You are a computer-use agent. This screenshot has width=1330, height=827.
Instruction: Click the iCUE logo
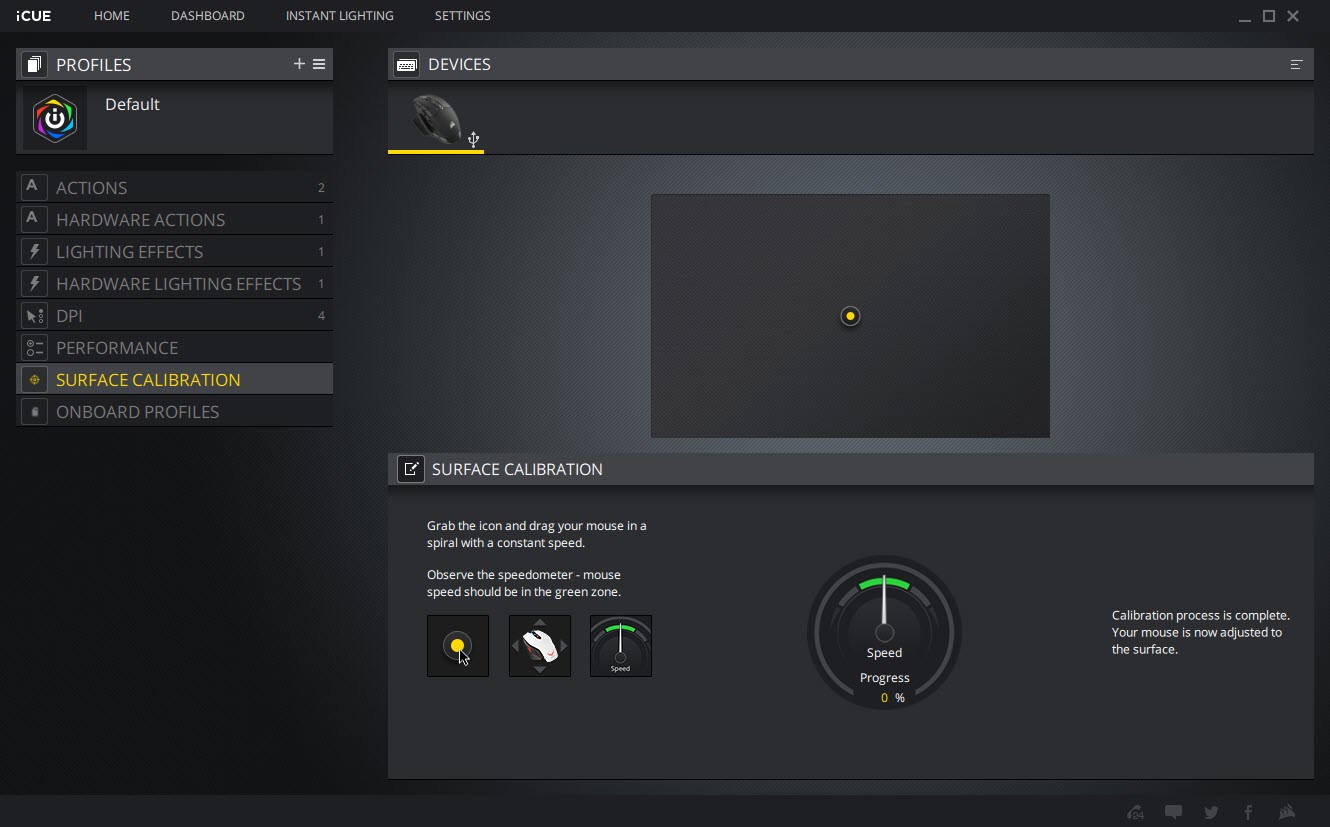(x=34, y=16)
